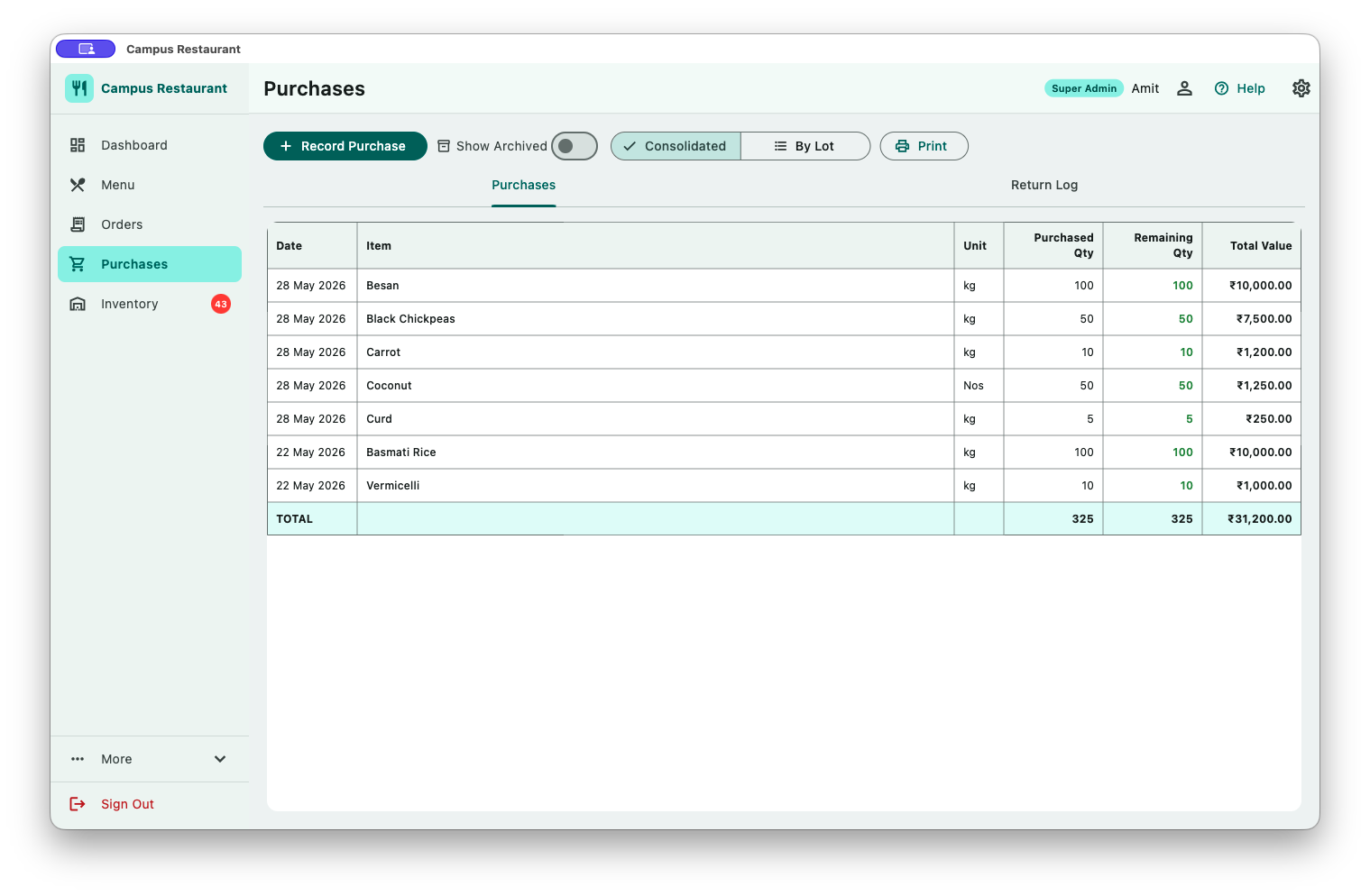Click the ₹7,500.00 total value
The height and width of the screenshot is (896, 1370).
[x=1264, y=319]
